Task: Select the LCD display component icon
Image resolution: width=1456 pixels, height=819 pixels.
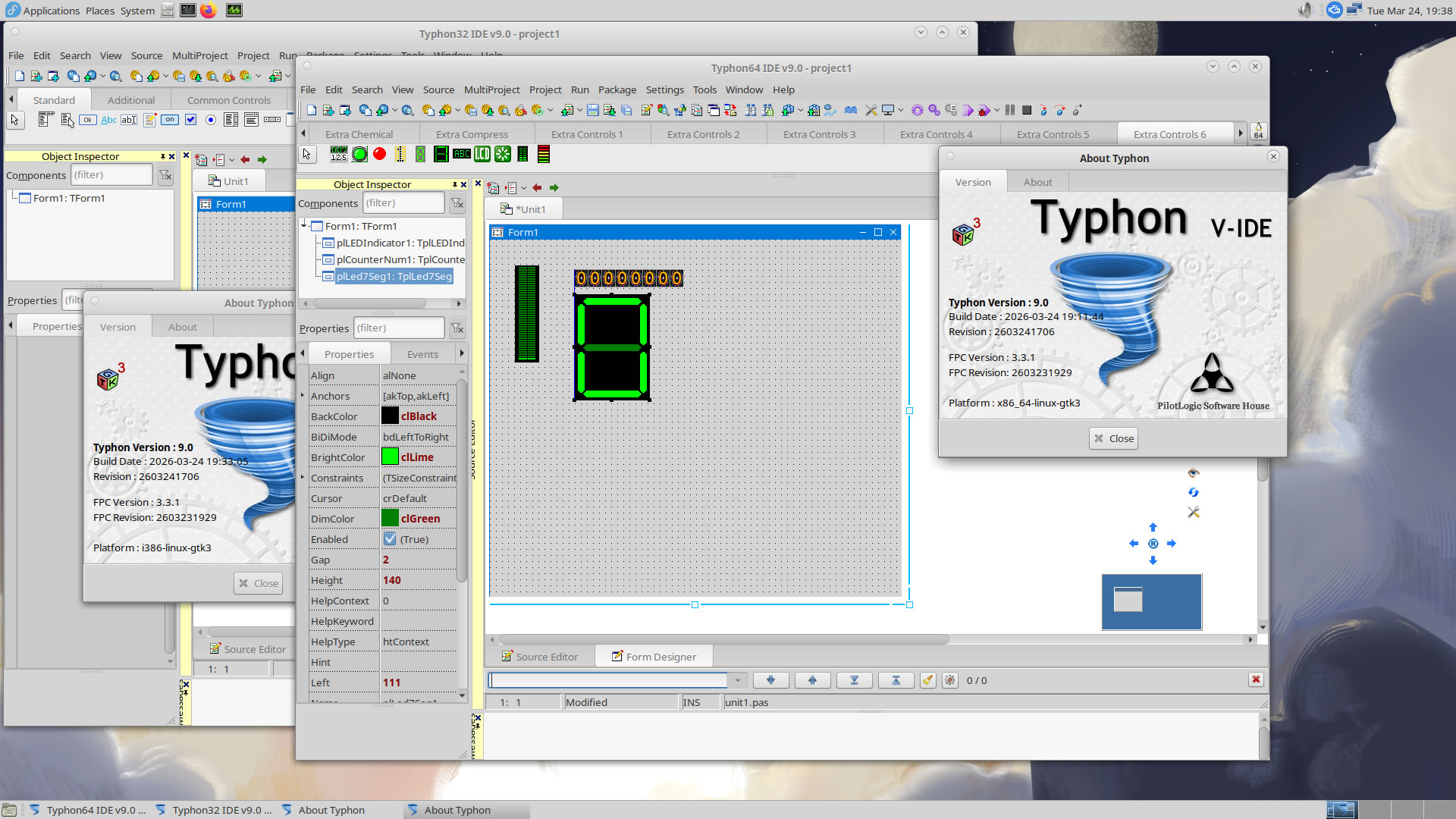Action: pyautogui.click(x=482, y=155)
